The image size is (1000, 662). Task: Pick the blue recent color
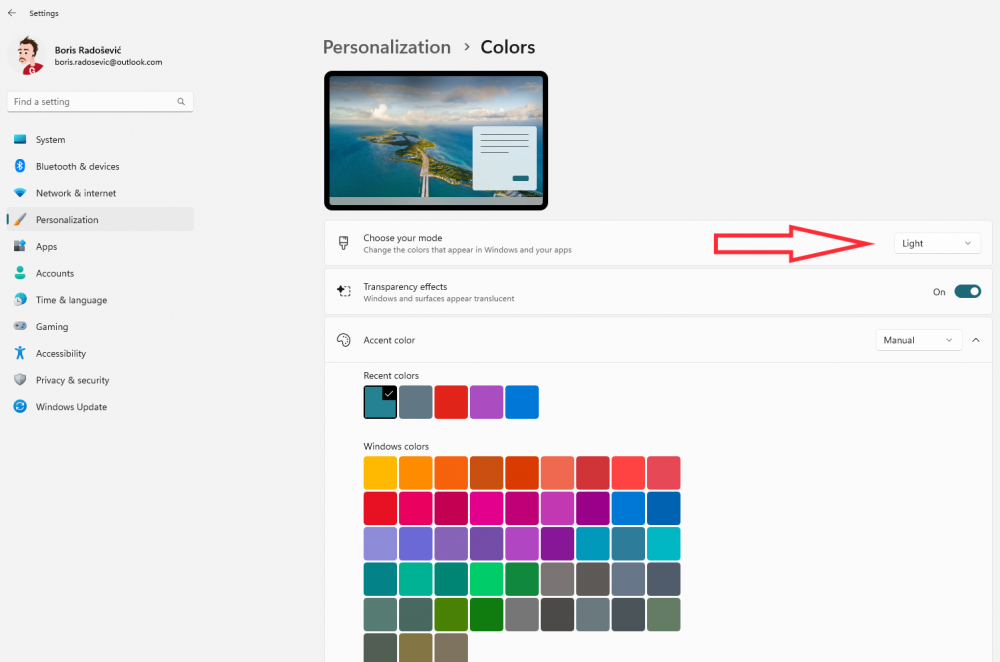(522, 402)
